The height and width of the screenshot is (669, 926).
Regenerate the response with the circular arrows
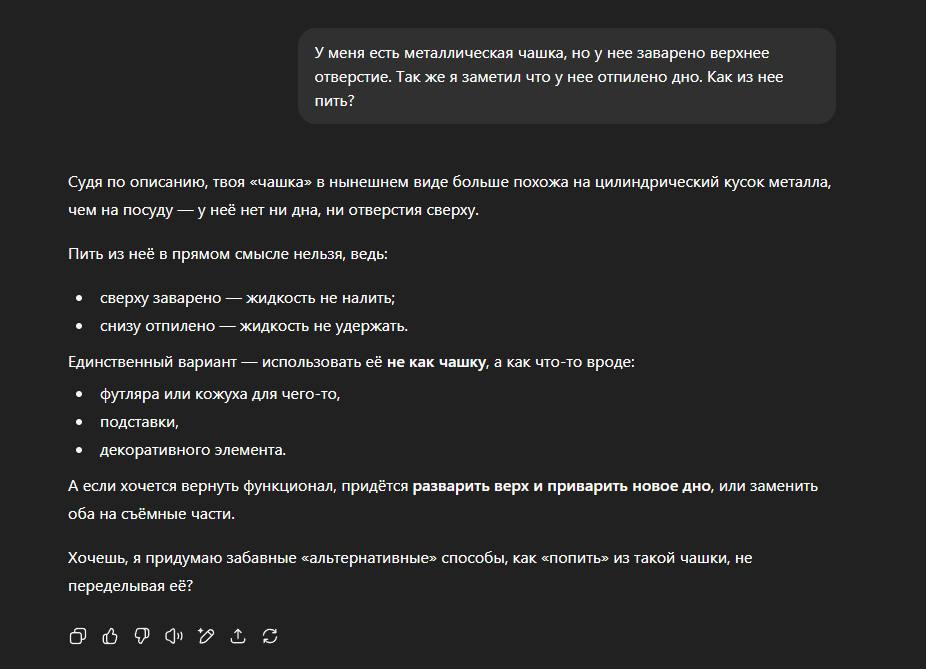[x=270, y=636]
